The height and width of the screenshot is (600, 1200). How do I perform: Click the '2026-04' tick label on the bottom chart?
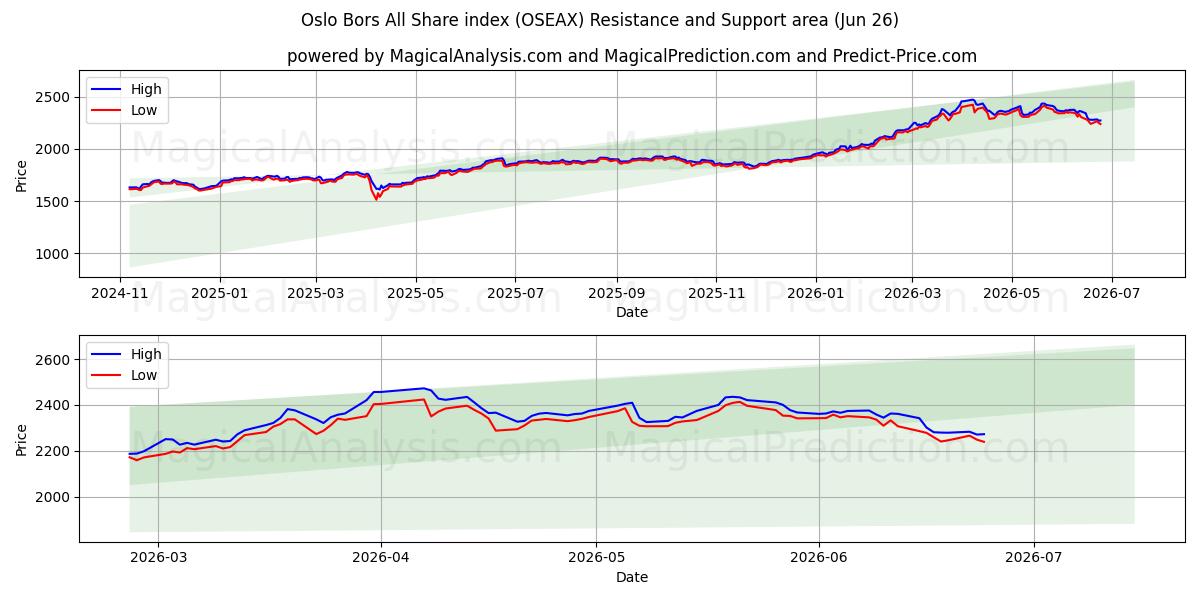(382, 557)
